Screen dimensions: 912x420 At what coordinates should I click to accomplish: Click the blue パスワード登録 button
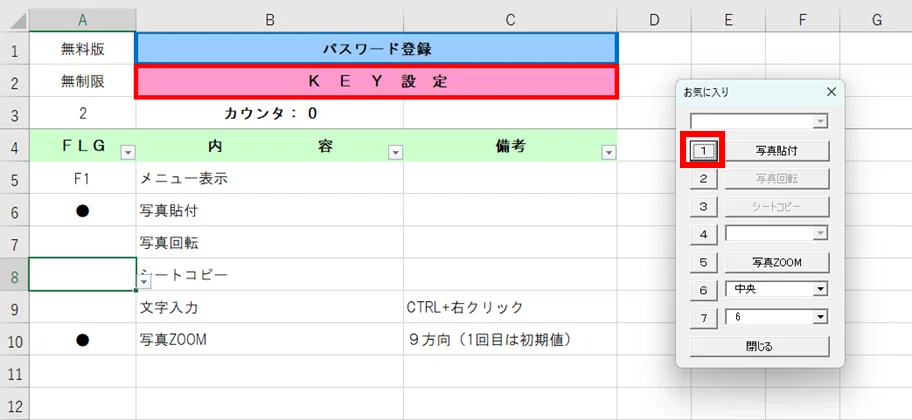tap(376, 48)
